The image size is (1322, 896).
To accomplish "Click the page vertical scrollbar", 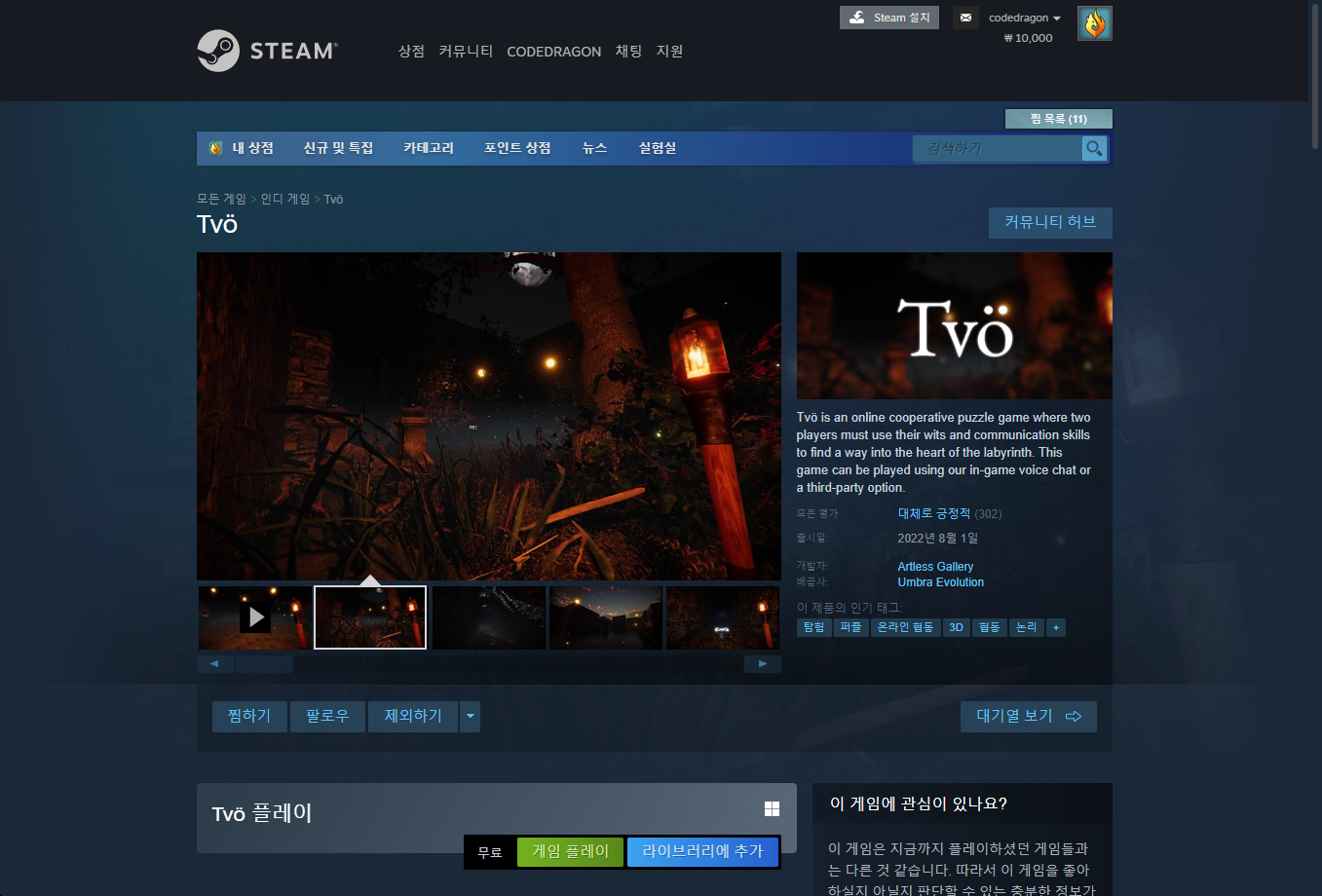I will 1314,74.
